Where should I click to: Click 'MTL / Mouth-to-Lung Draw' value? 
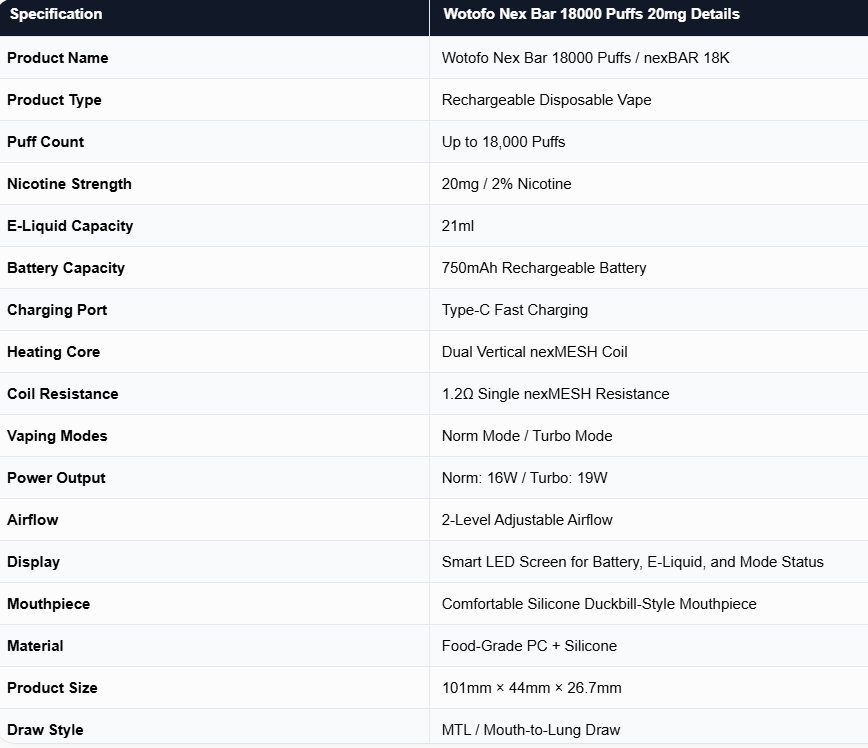click(531, 730)
